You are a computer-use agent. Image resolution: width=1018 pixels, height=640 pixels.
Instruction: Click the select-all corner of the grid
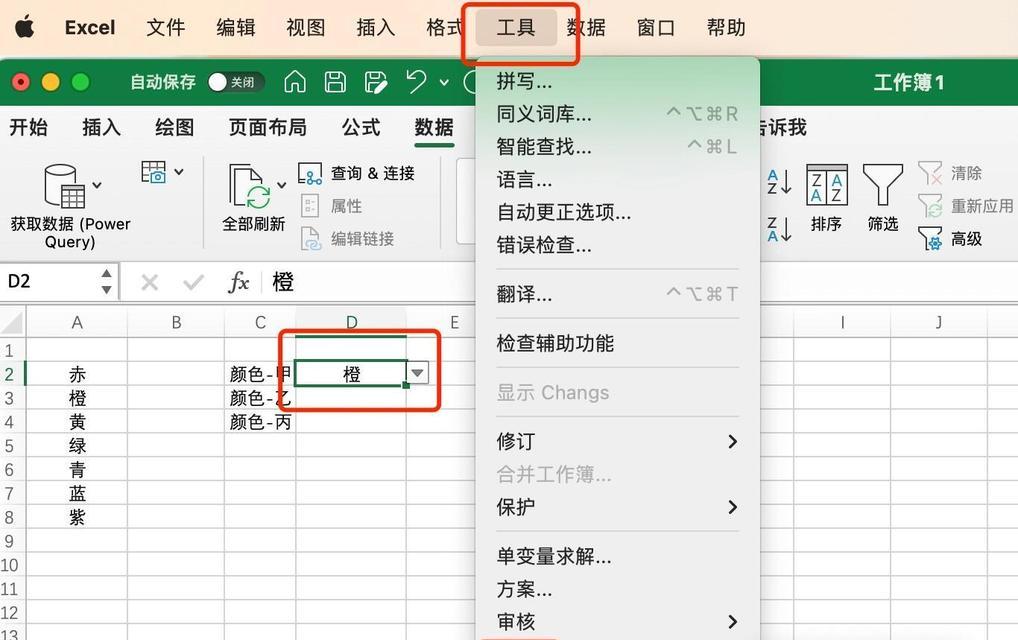click(12, 323)
